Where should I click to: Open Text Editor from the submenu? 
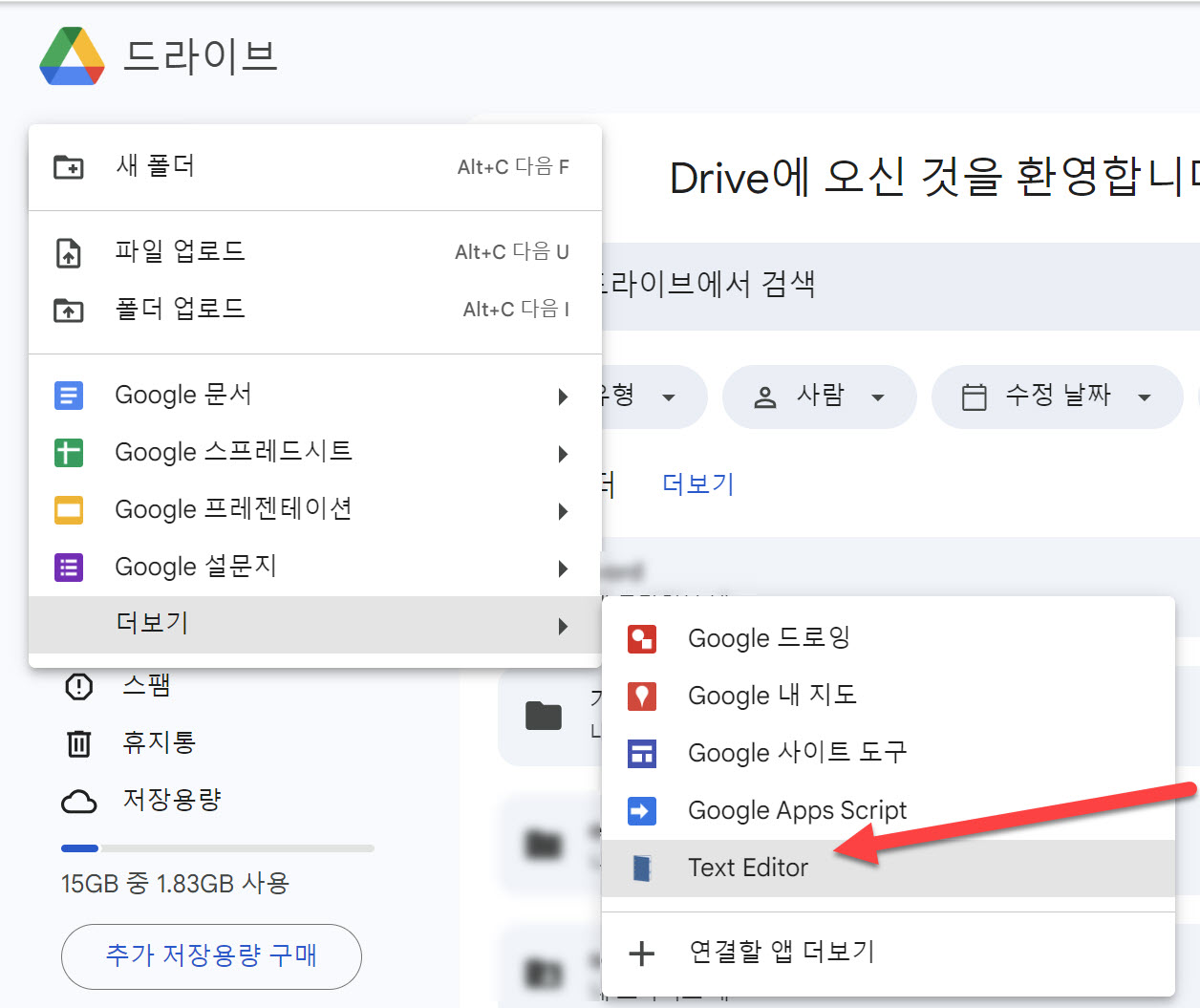[x=889, y=869]
